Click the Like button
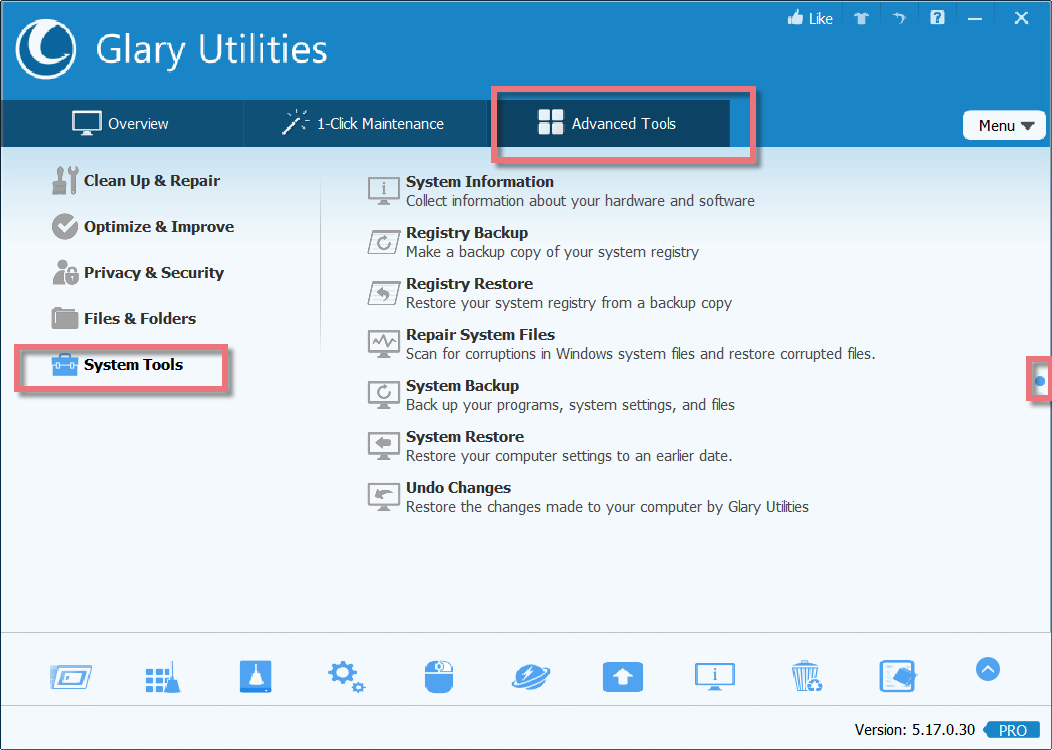 [x=809, y=17]
